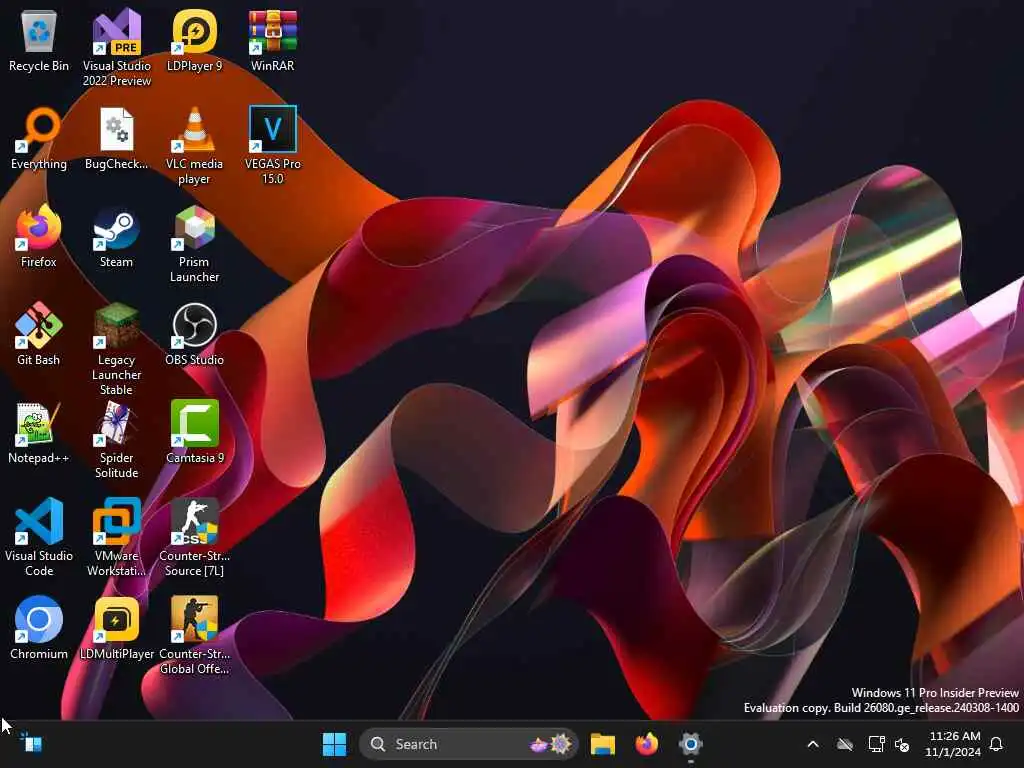Select the LDMultiPlayer shortcut
The image size is (1024, 768).
116,629
